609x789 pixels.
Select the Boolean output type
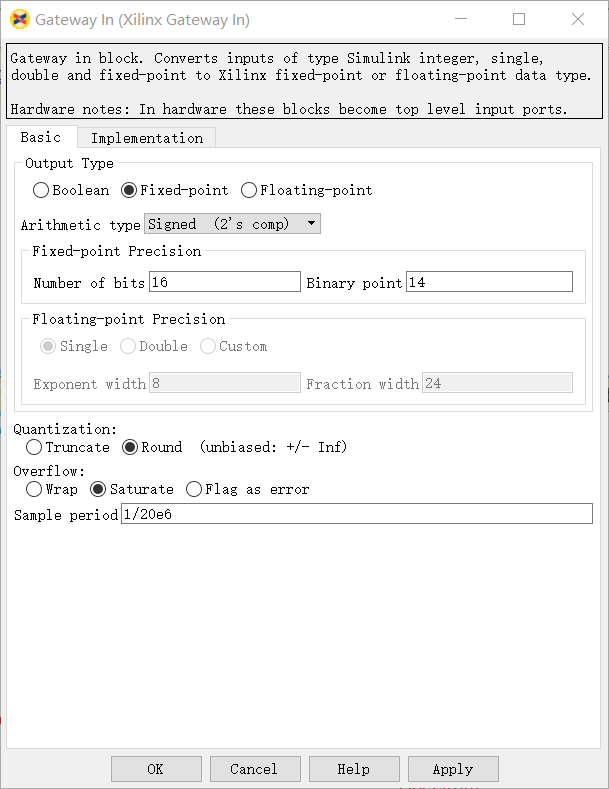(41, 190)
